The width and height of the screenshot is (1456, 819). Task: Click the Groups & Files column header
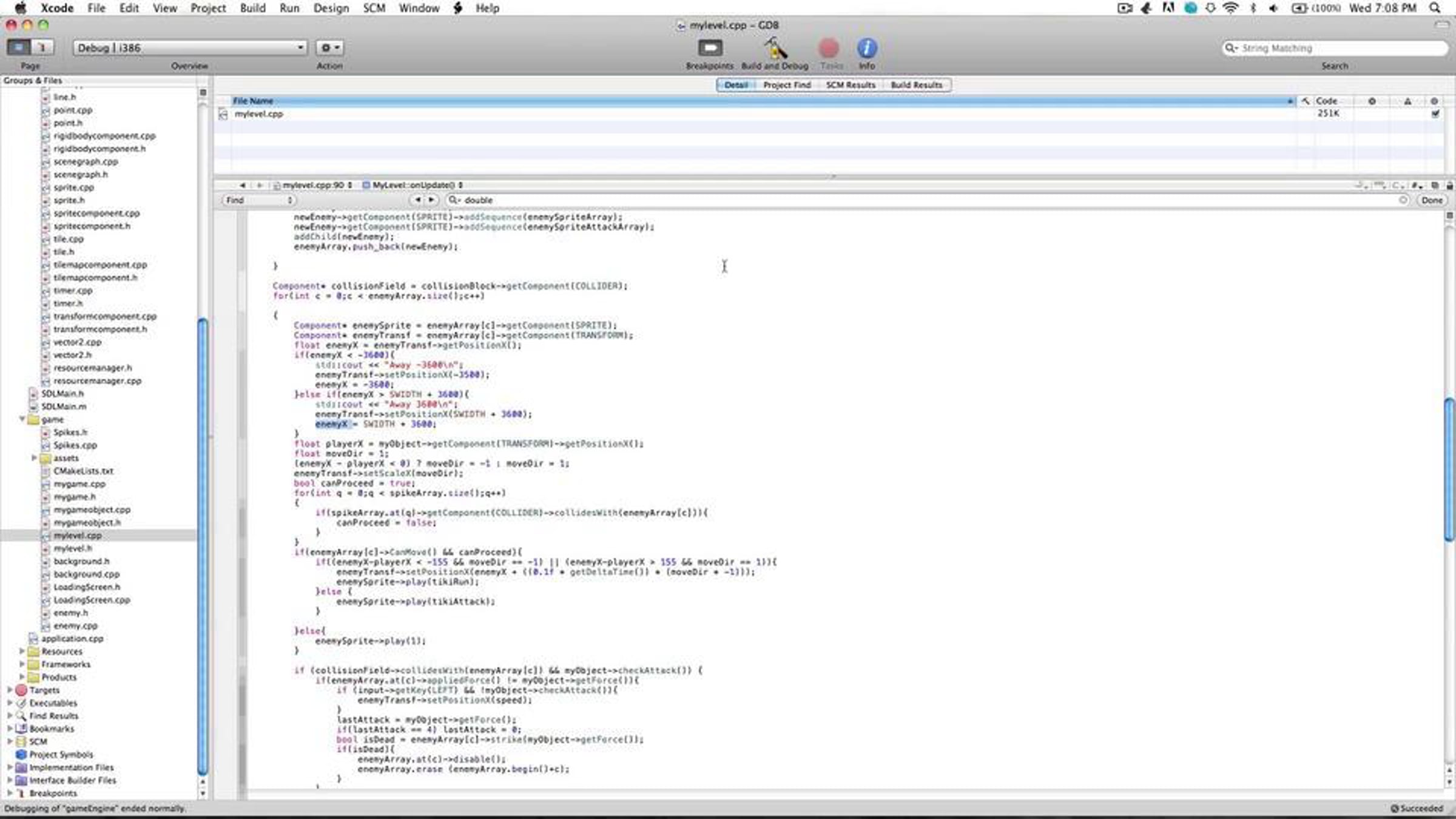[x=98, y=80]
